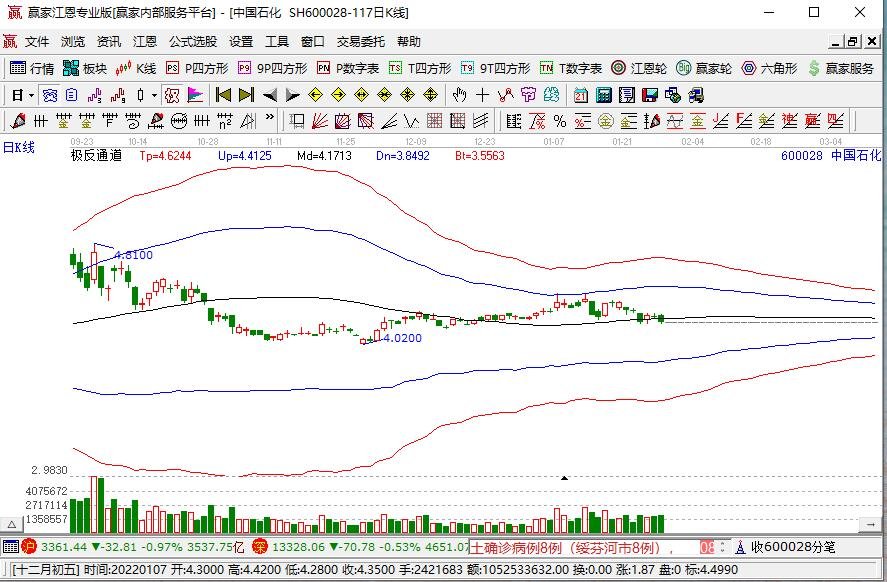Viewport: 887px width, 582px height.
Task: Open the 文件 menu
Action: tap(37, 41)
